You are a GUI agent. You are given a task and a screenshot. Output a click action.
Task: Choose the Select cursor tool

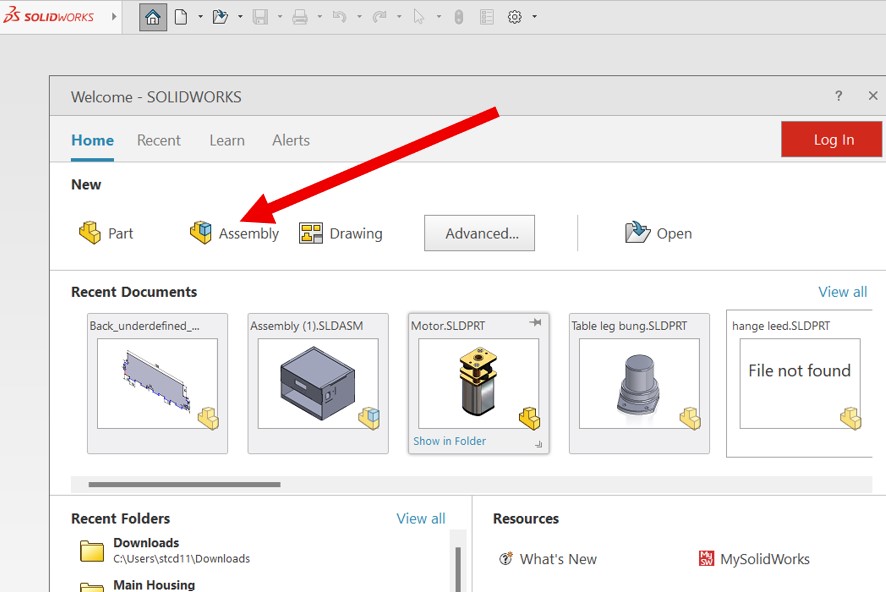click(419, 17)
